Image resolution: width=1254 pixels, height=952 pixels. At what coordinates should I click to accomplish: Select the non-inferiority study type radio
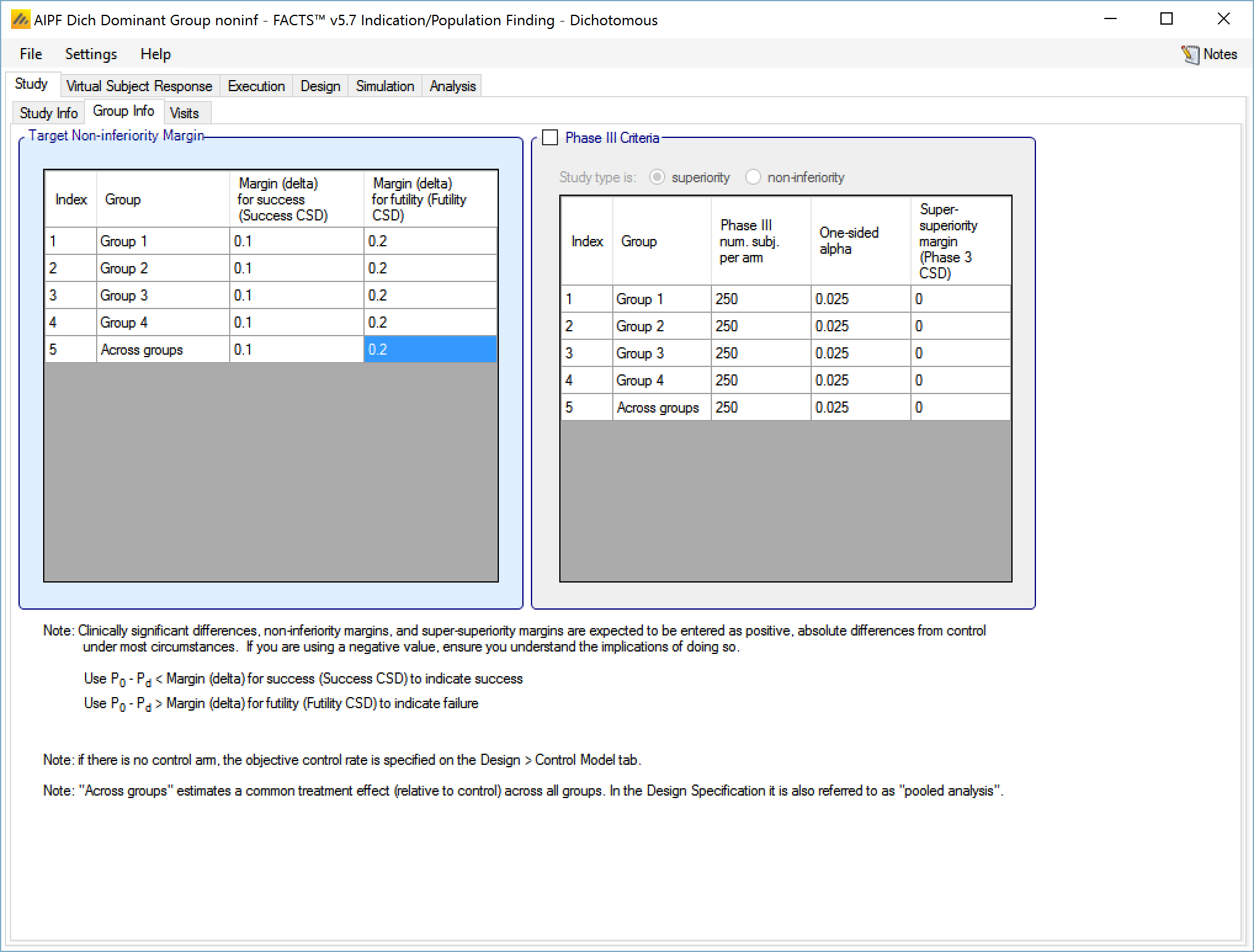point(753,178)
